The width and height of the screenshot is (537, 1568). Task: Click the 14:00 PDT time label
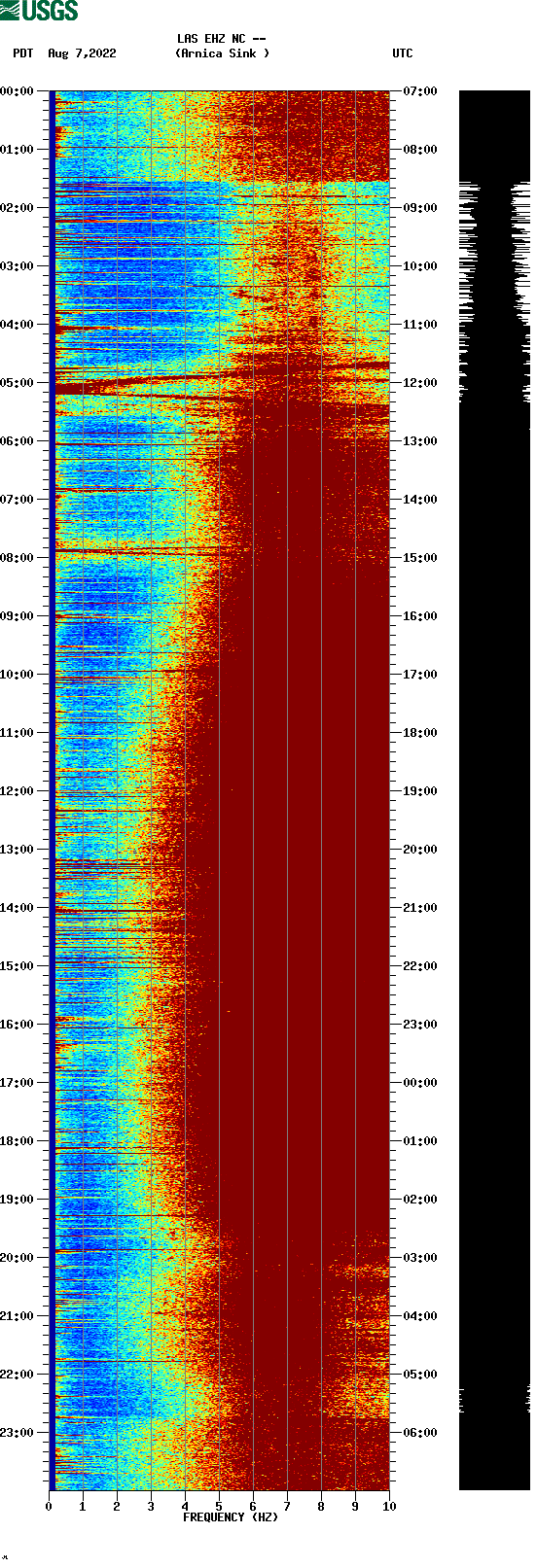(18, 908)
